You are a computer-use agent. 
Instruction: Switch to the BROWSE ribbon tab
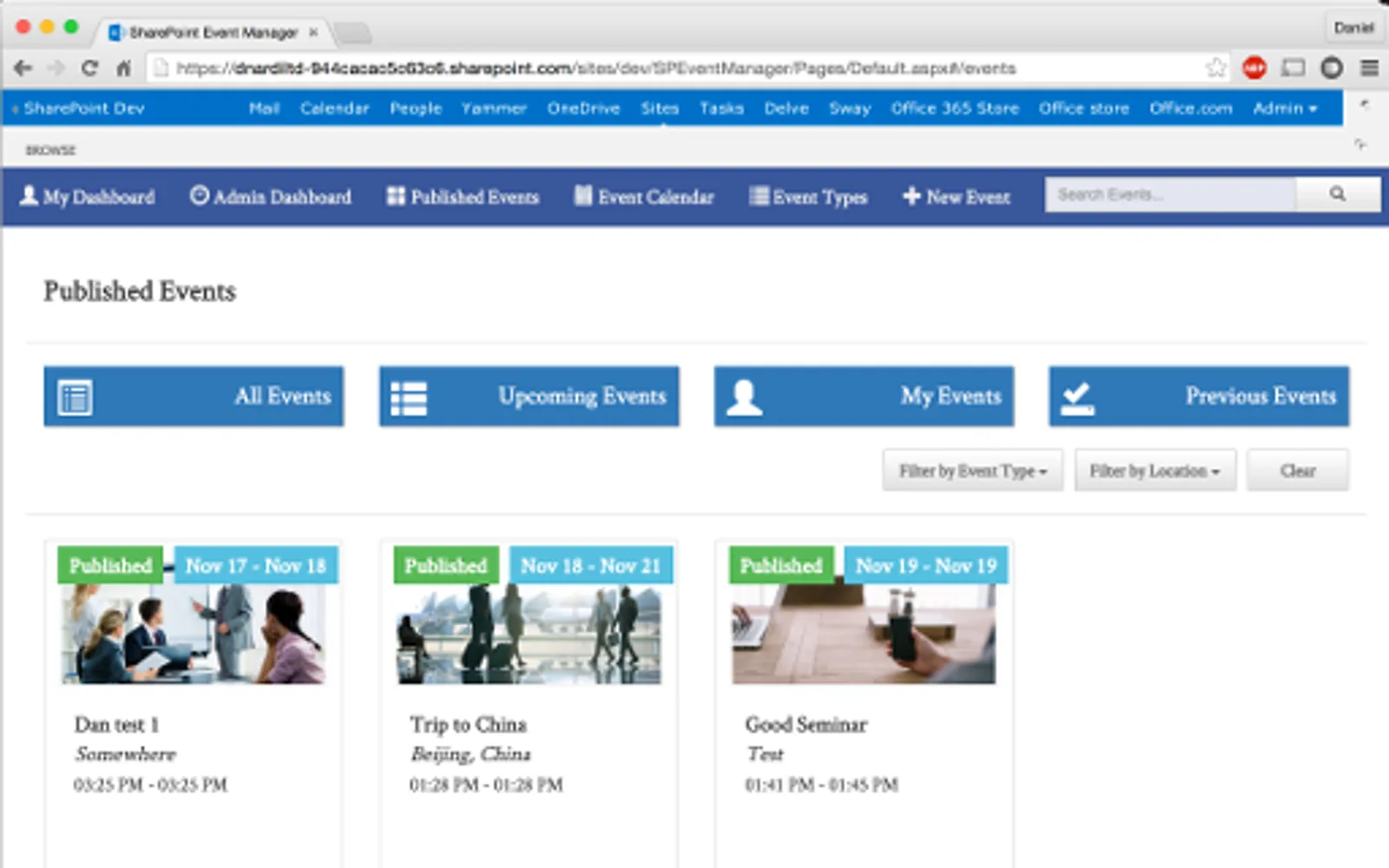pyautogui.click(x=50, y=150)
